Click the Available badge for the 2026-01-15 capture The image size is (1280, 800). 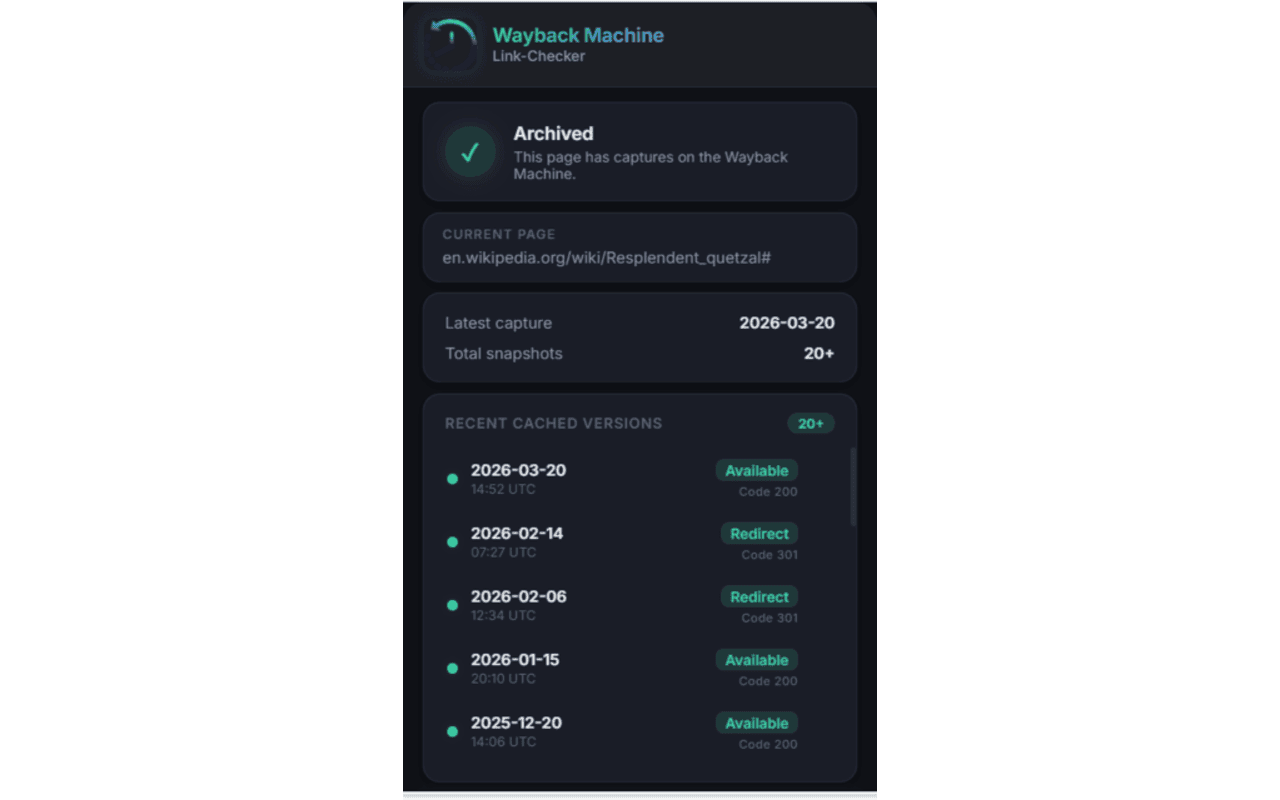756,660
